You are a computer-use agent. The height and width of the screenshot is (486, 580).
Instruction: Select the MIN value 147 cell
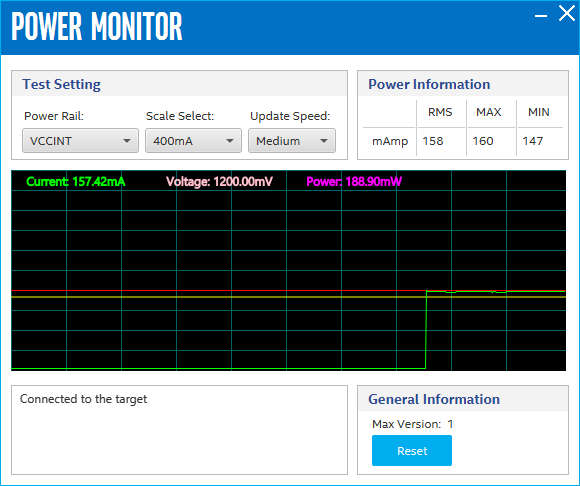540,141
